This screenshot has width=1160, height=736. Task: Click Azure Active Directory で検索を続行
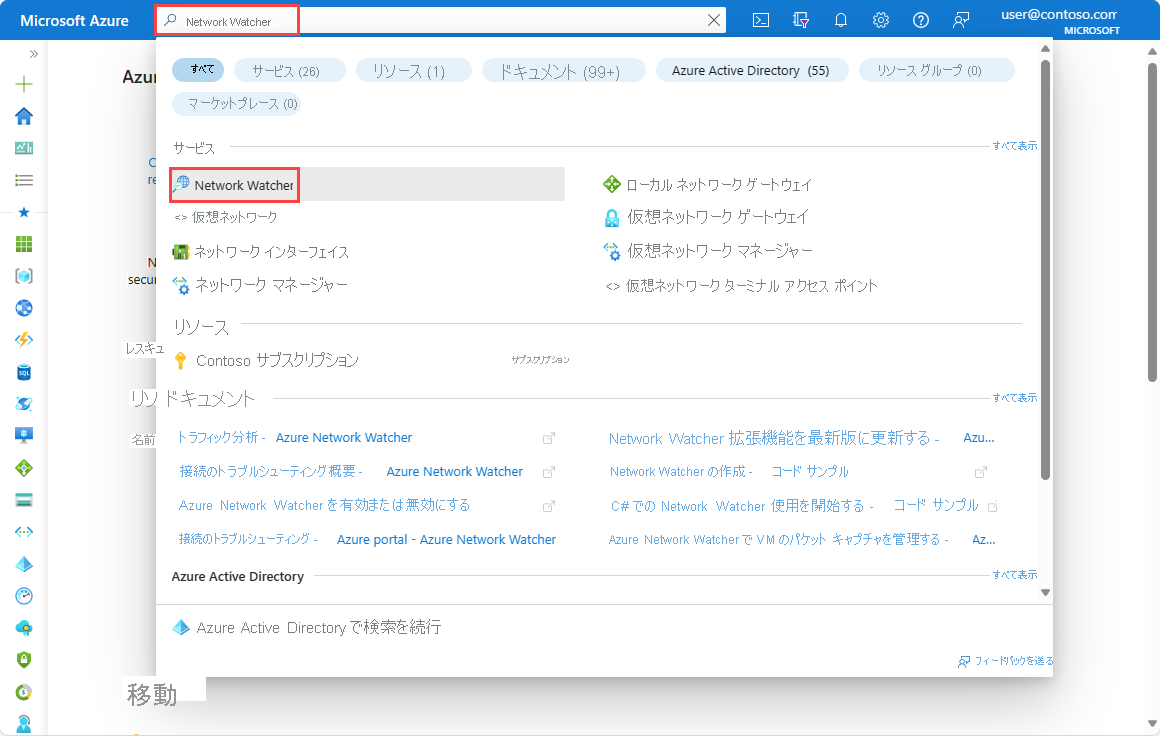(x=306, y=627)
